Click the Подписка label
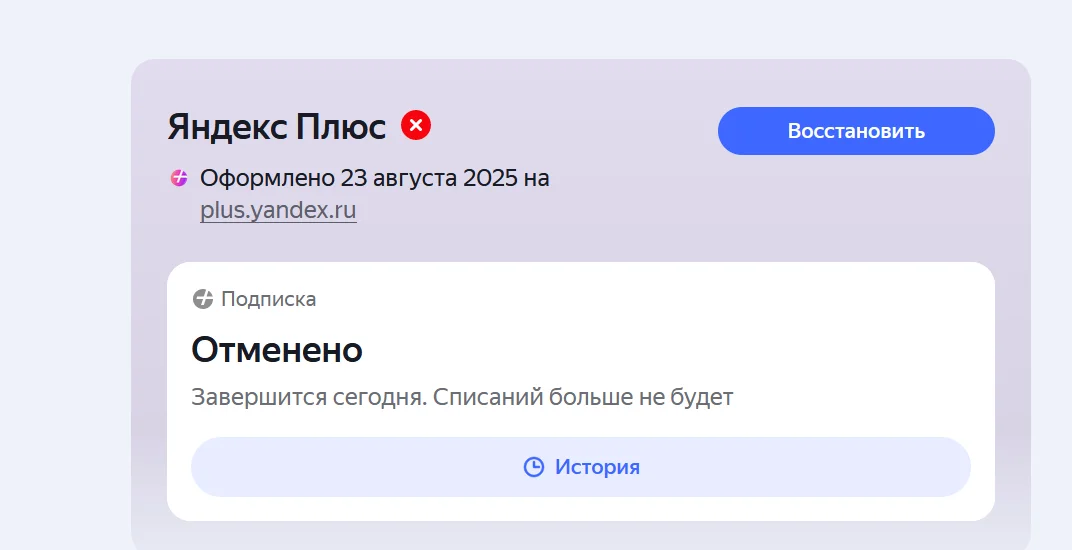This screenshot has height=550, width=1072. [x=269, y=299]
